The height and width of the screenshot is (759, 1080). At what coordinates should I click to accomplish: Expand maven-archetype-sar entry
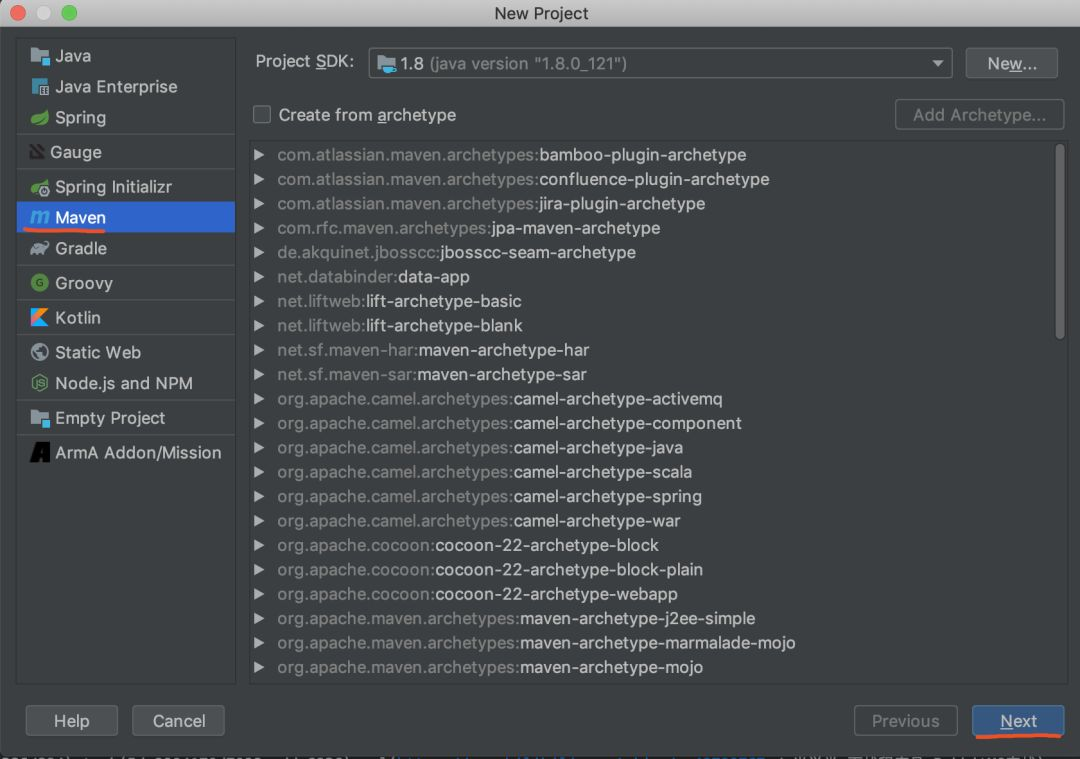click(259, 375)
